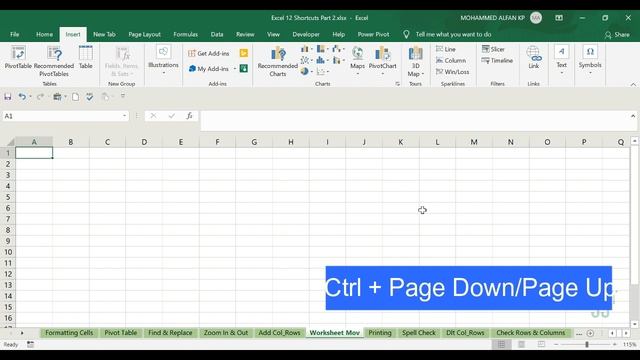The height and width of the screenshot is (360, 640).
Task: Click Tell me what you want to do
Action: [453, 34]
